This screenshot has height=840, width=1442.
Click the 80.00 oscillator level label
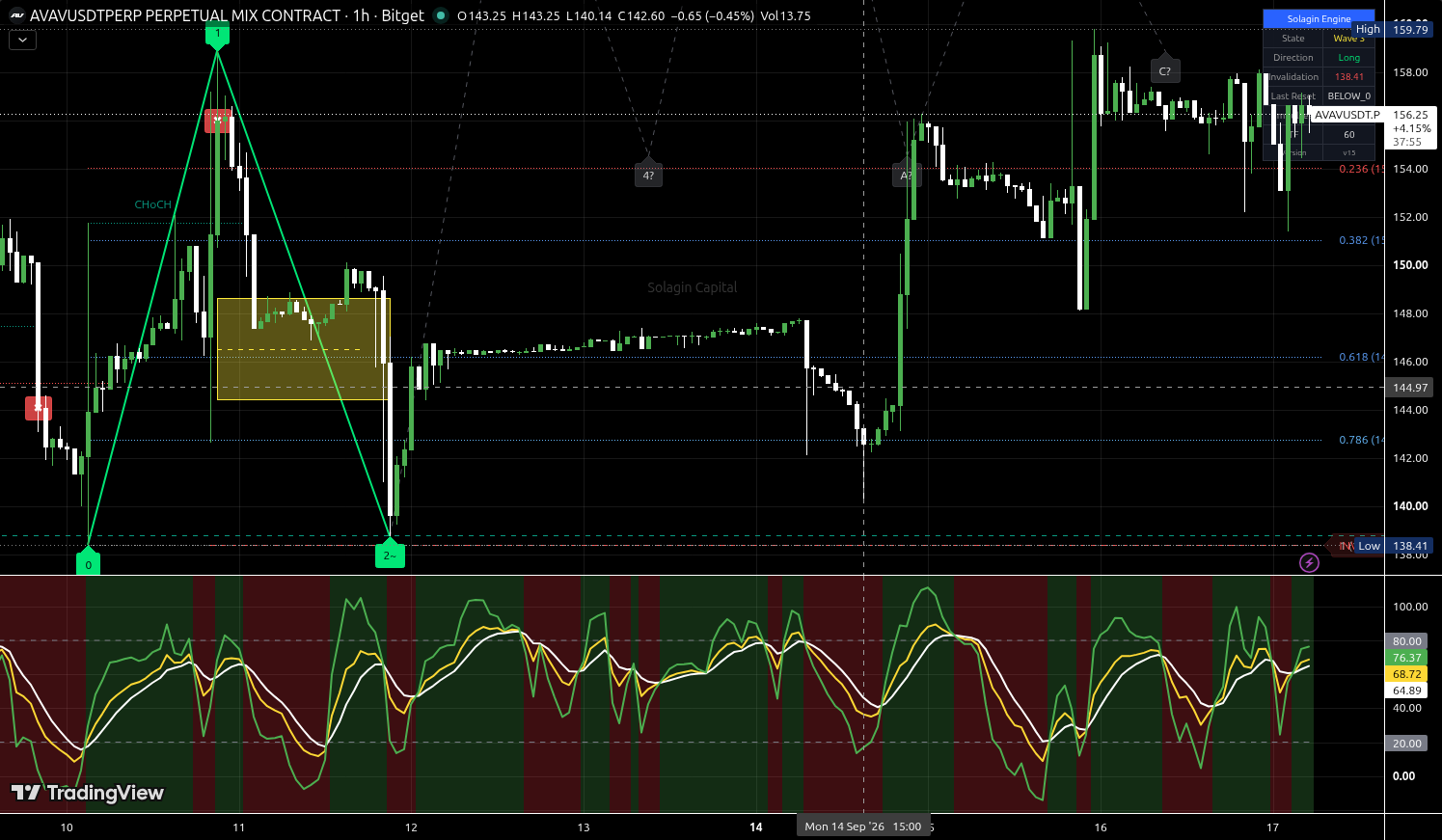pos(1406,641)
